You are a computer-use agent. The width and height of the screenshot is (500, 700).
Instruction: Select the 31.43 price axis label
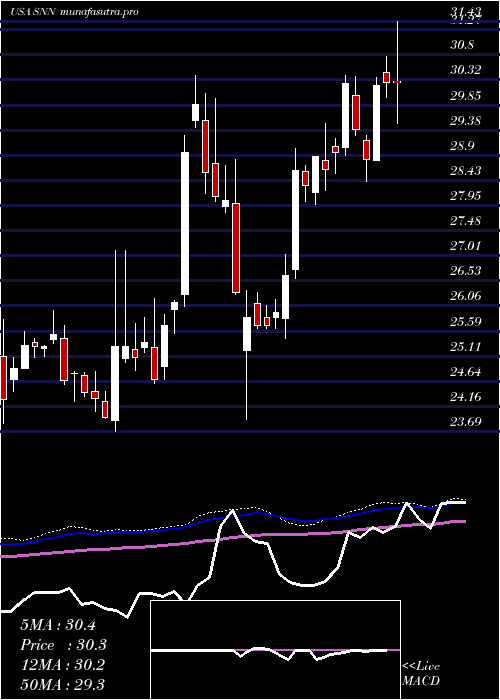466,12
